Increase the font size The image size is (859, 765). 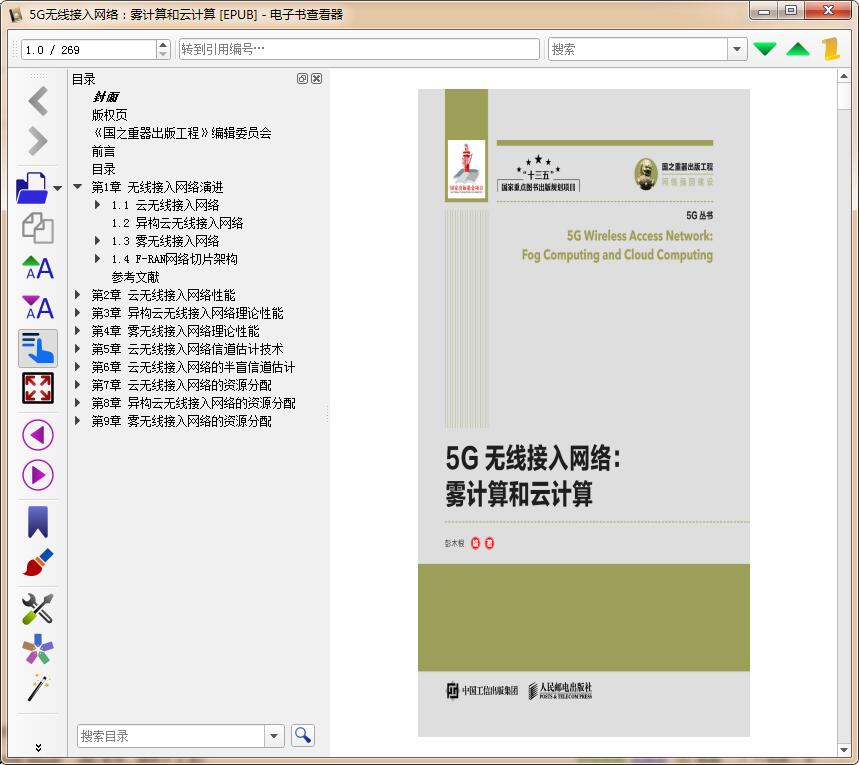click(38, 267)
